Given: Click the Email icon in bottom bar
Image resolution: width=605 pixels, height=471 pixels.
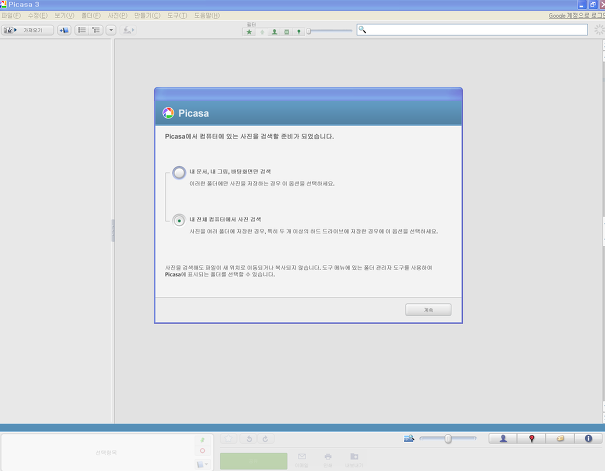Looking at the screenshot, I should [x=302, y=460].
